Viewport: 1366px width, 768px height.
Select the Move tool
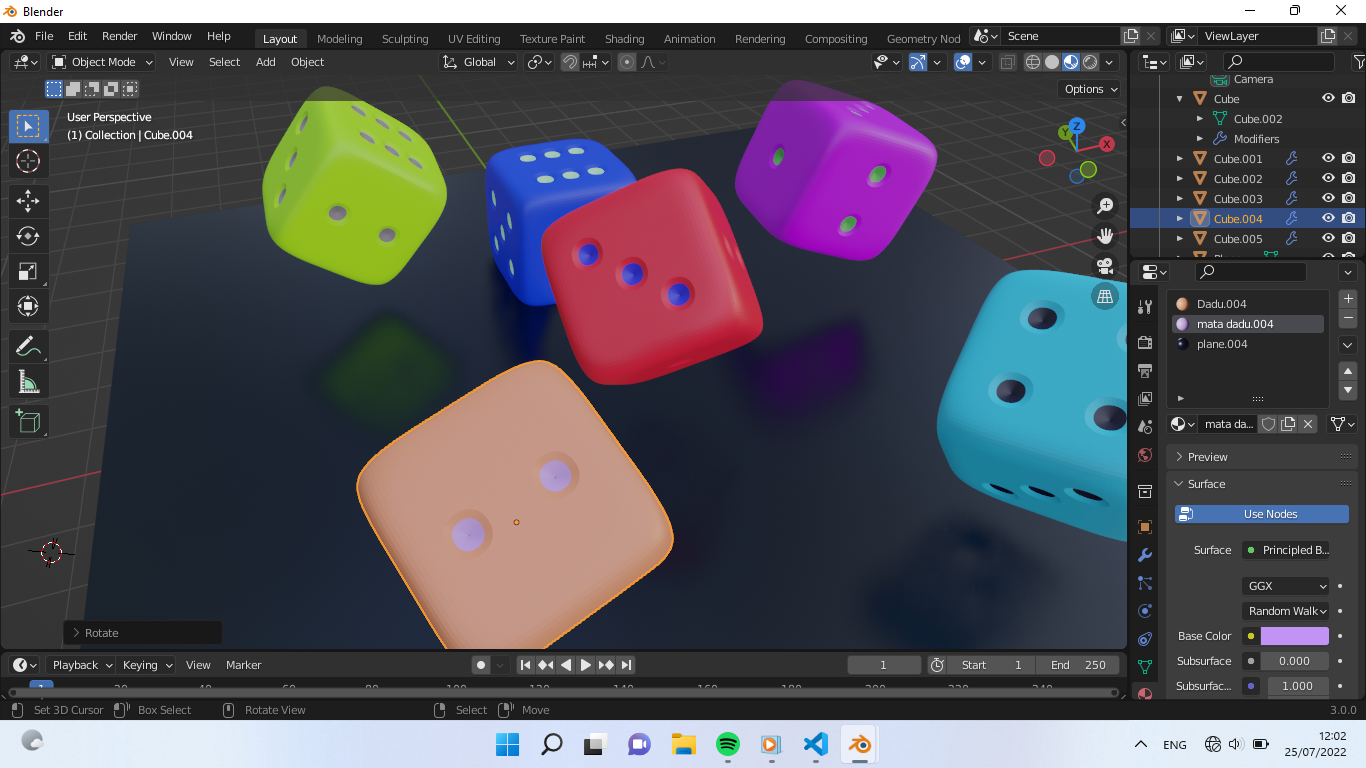tap(28, 201)
